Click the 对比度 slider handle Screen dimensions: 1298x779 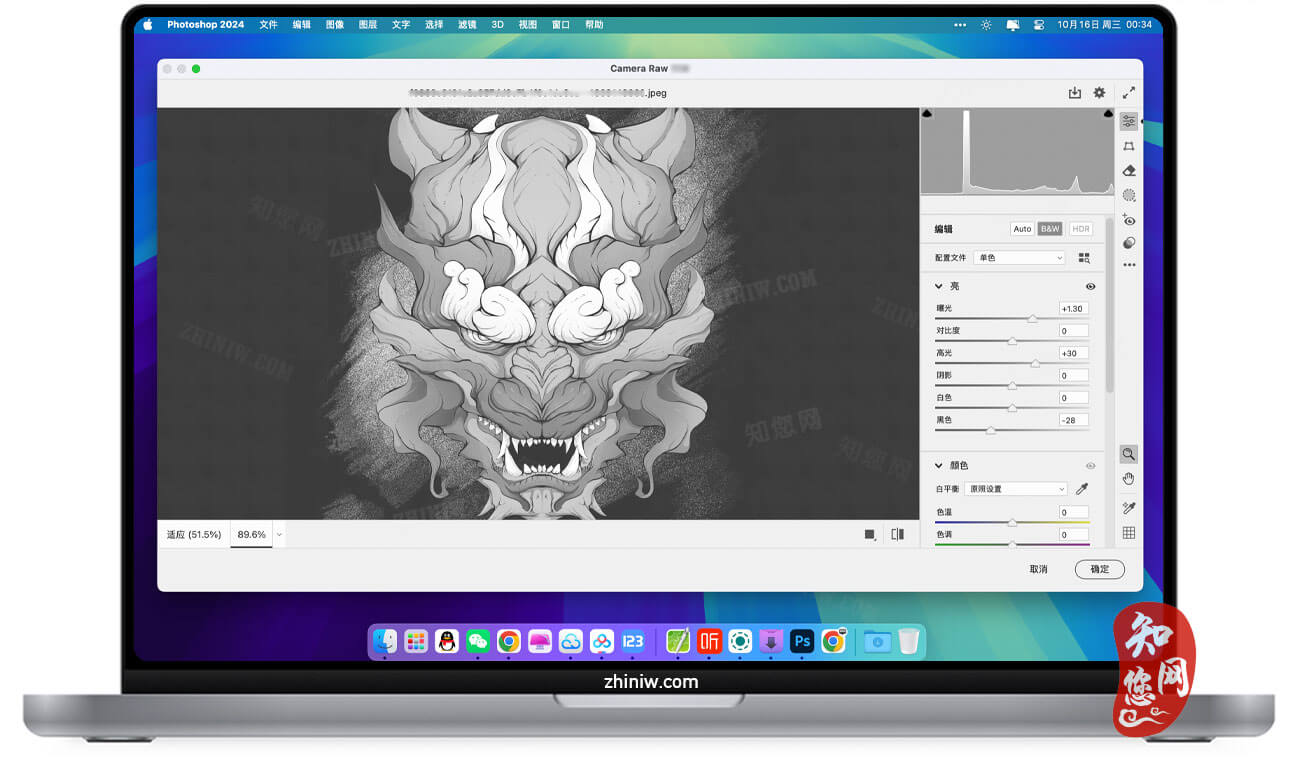pos(1012,341)
